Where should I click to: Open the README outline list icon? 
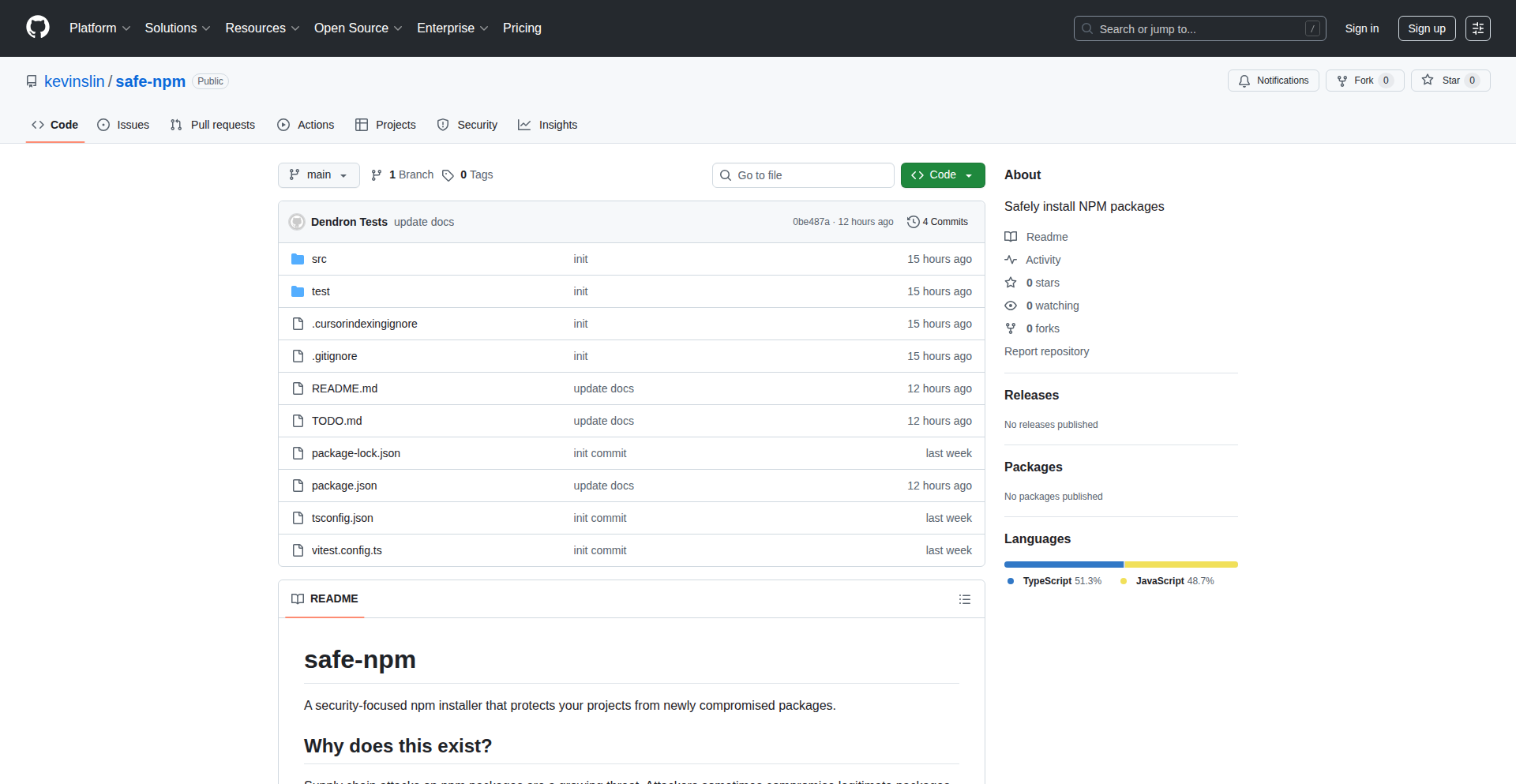[964, 599]
